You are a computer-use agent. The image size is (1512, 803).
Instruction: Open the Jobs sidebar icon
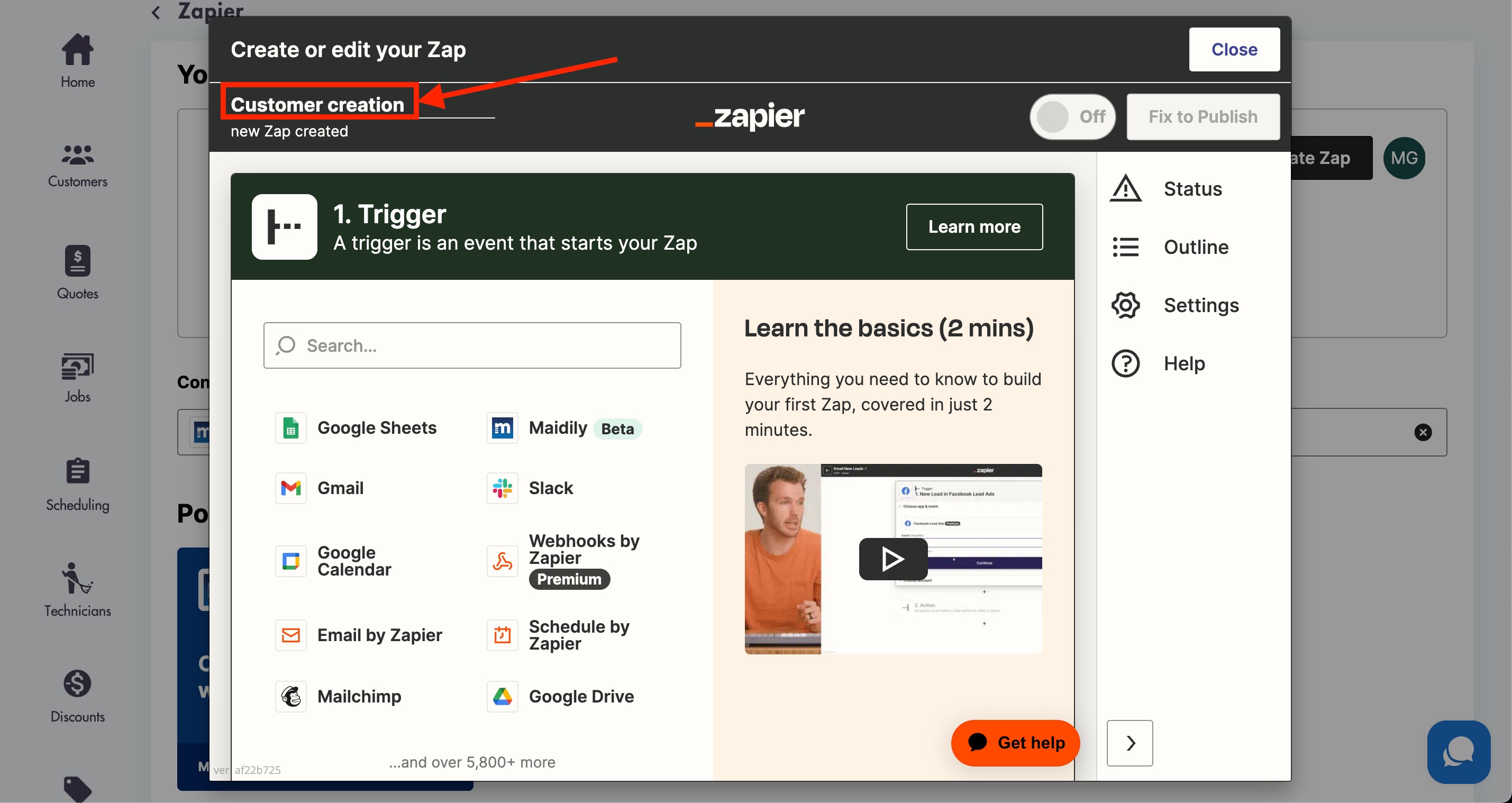77,366
